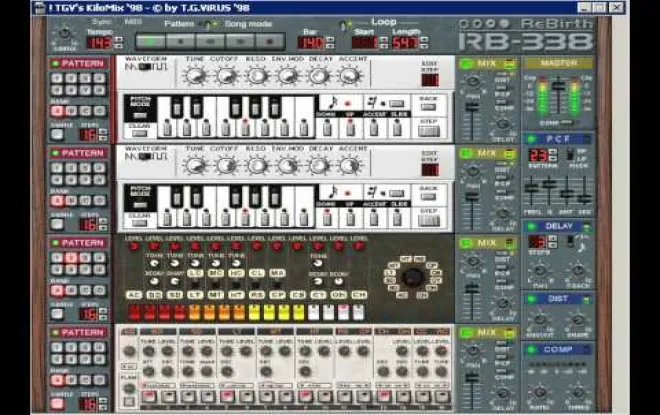Select bank B in the second synth's pattern section
This screenshot has height=415, width=660.
click(x=71, y=201)
